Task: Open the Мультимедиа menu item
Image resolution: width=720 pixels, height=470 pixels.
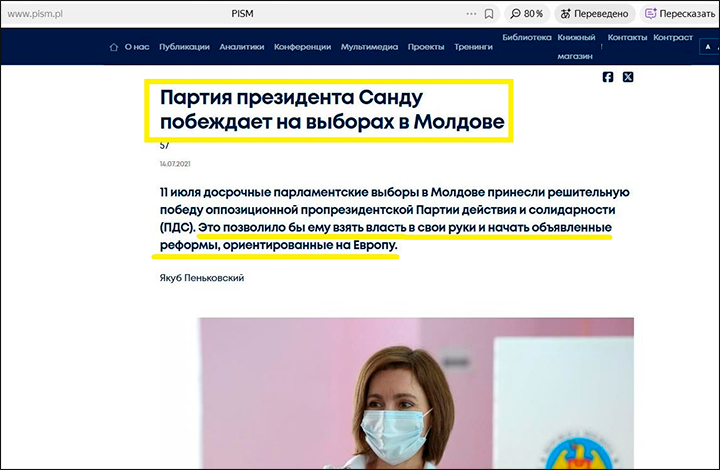Action: tap(369, 47)
